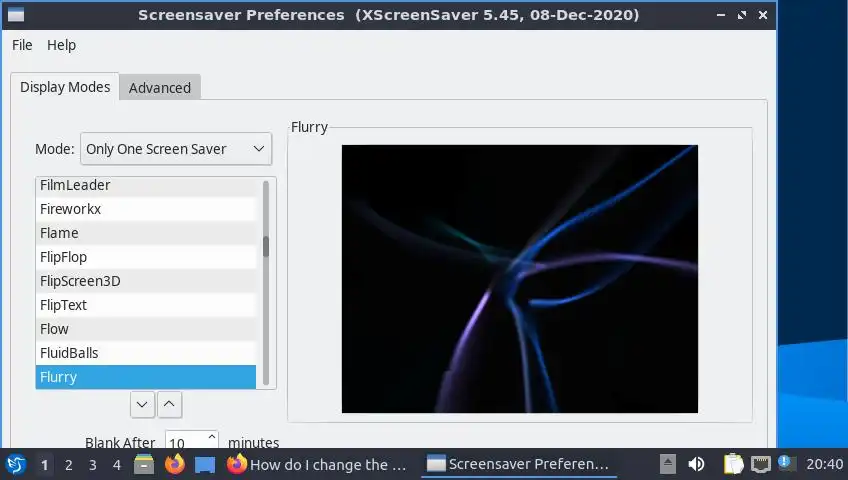Screen dimensions: 848x480
Task: Open the application menu in the taskbar
Action: 16,464
